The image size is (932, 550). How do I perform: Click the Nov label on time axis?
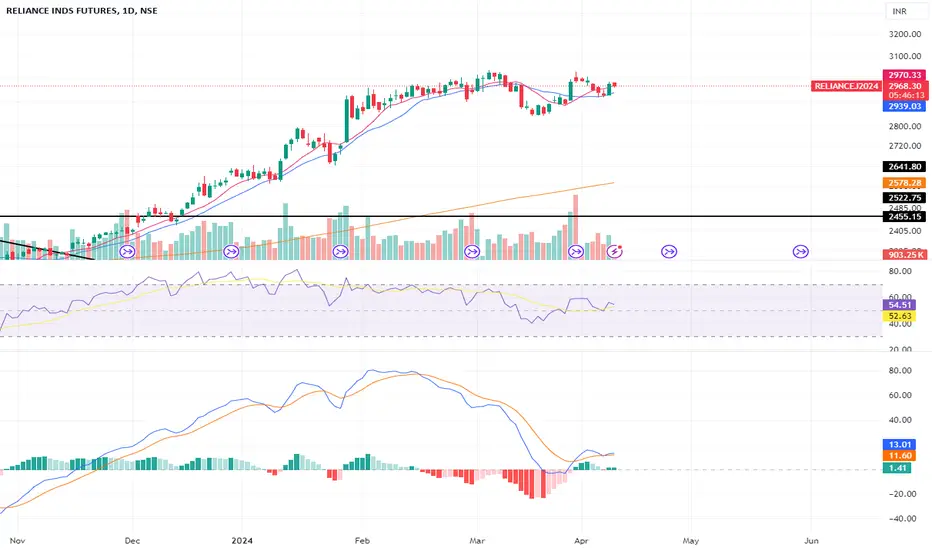[17, 540]
